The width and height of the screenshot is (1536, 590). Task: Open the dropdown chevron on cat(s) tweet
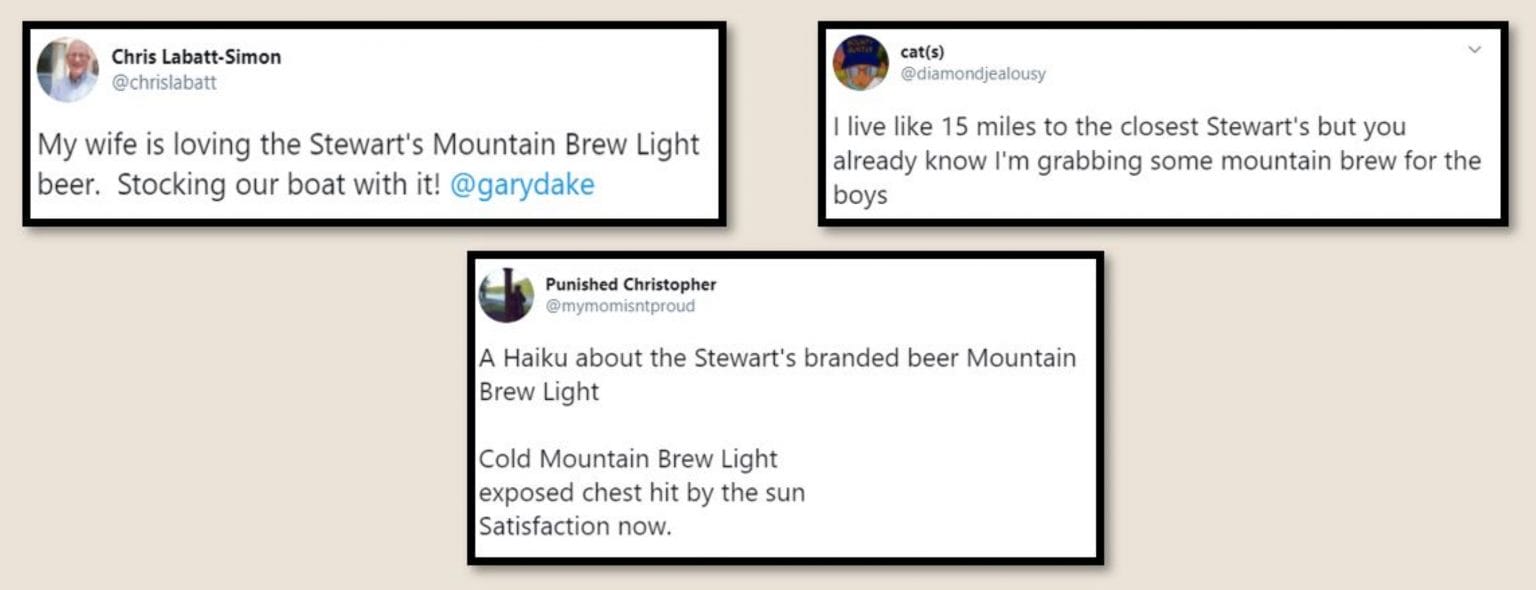pyautogui.click(x=1476, y=48)
